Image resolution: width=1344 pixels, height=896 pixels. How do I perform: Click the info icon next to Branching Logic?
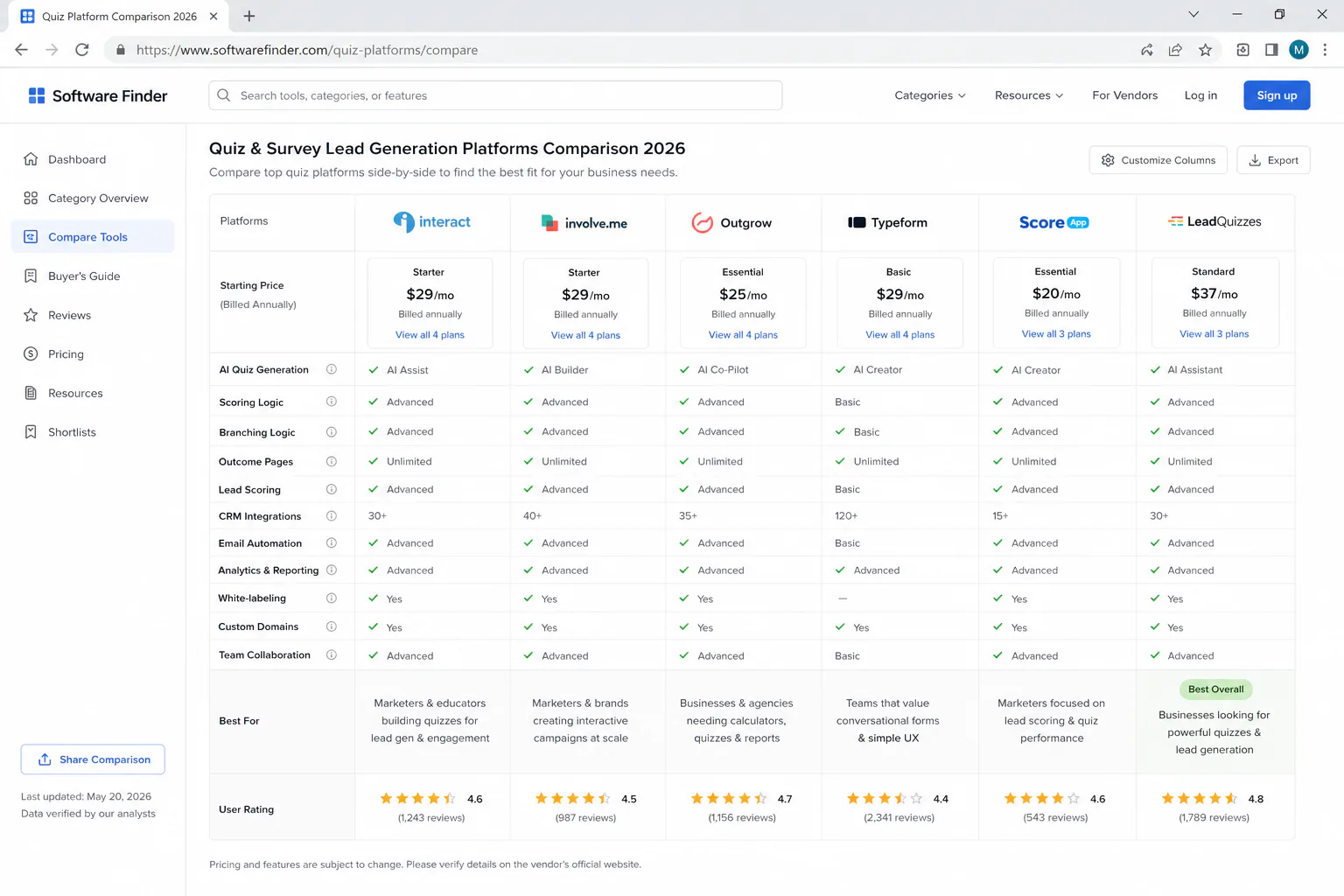pyautogui.click(x=332, y=431)
